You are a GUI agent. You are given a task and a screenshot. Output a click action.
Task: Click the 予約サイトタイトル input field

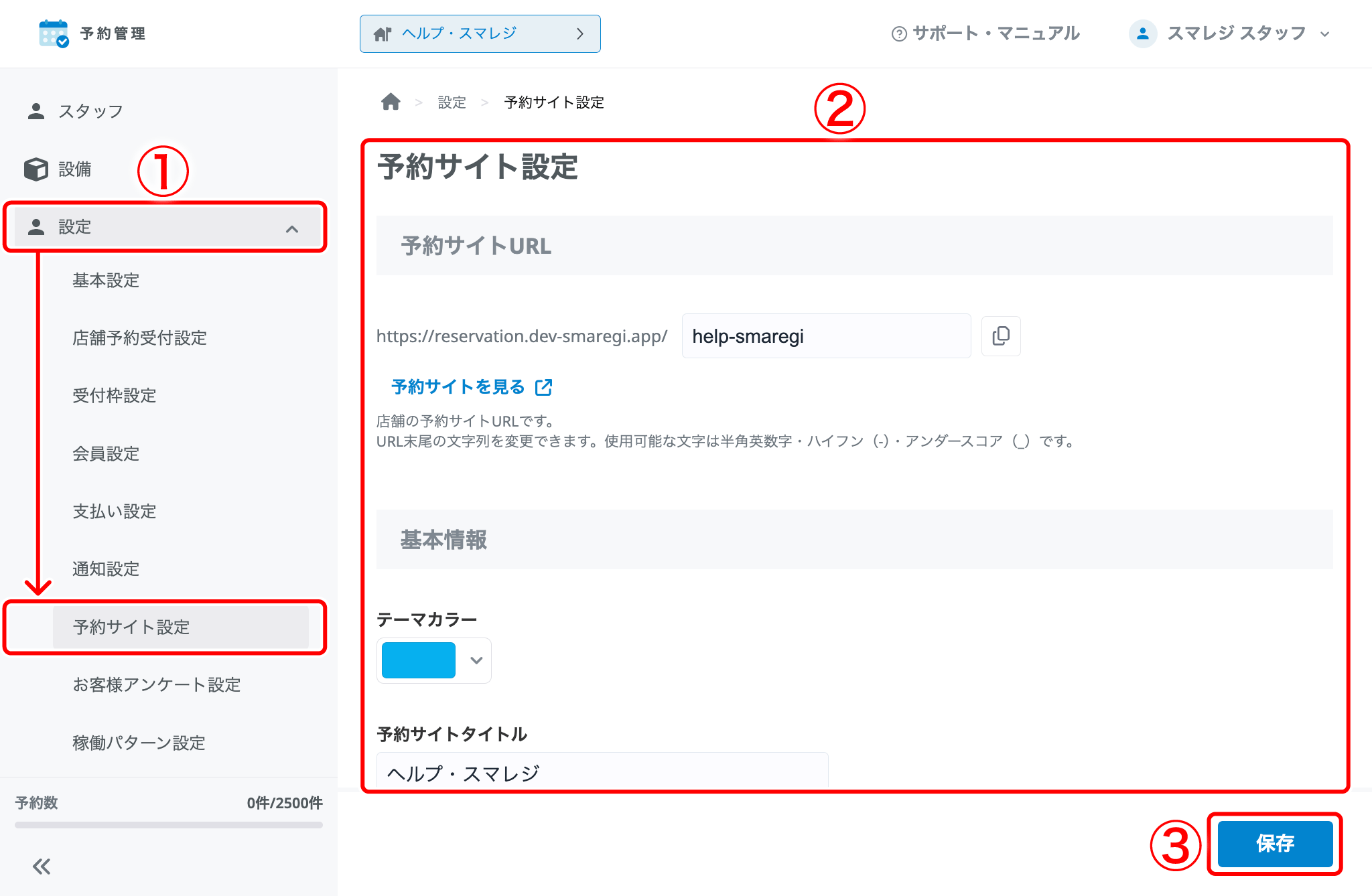(602, 771)
